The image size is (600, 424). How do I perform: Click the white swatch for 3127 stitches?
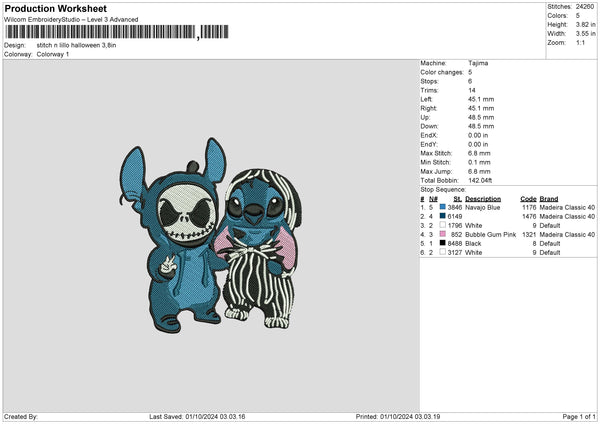pyautogui.click(x=442, y=252)
